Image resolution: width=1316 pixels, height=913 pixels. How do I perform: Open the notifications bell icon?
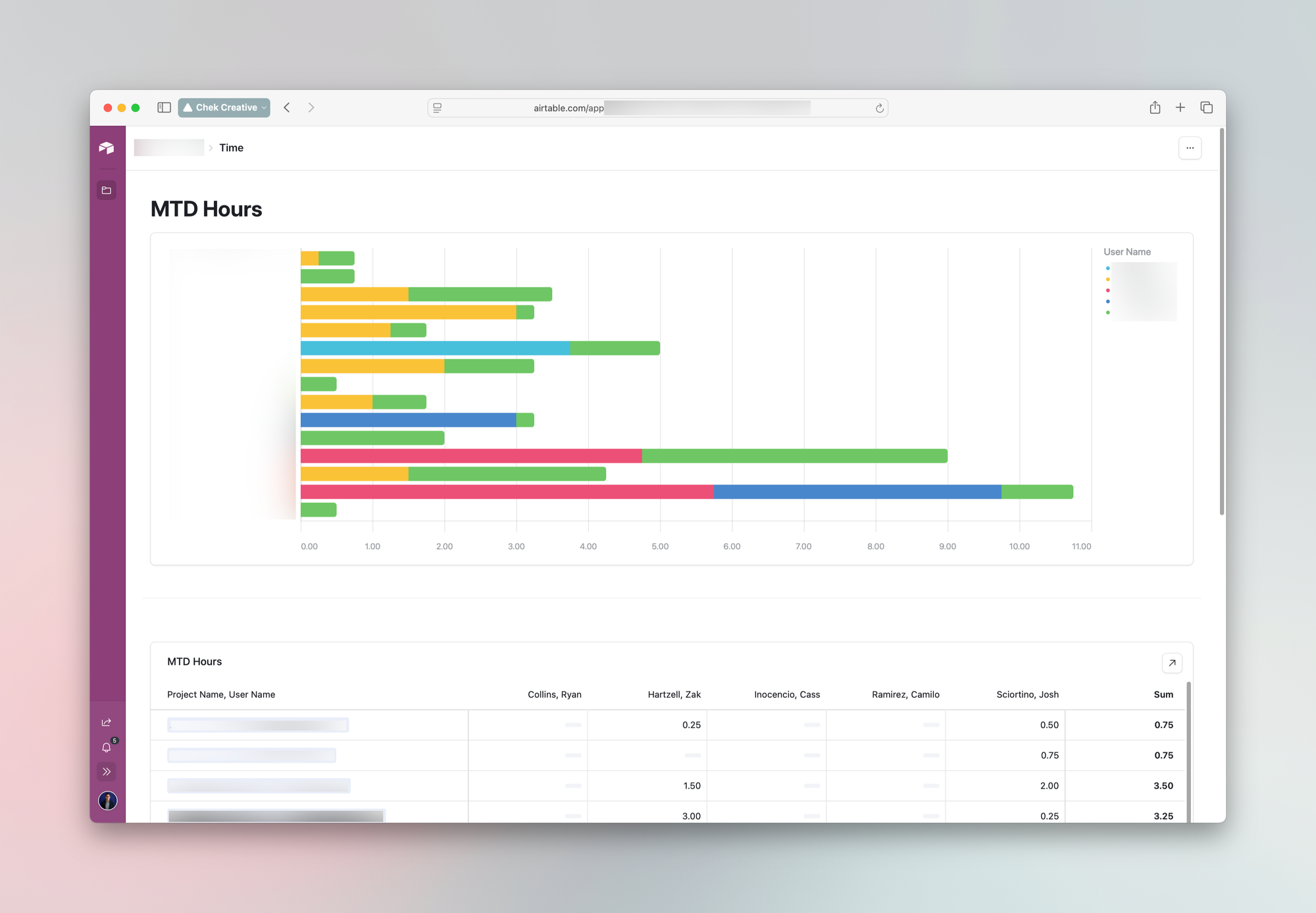(107, 747)
